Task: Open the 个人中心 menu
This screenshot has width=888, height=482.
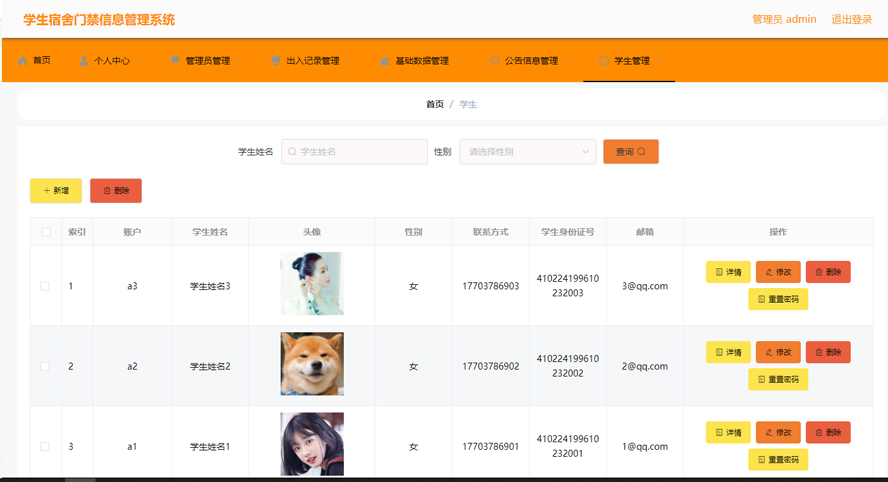Action: coord(112,61)
